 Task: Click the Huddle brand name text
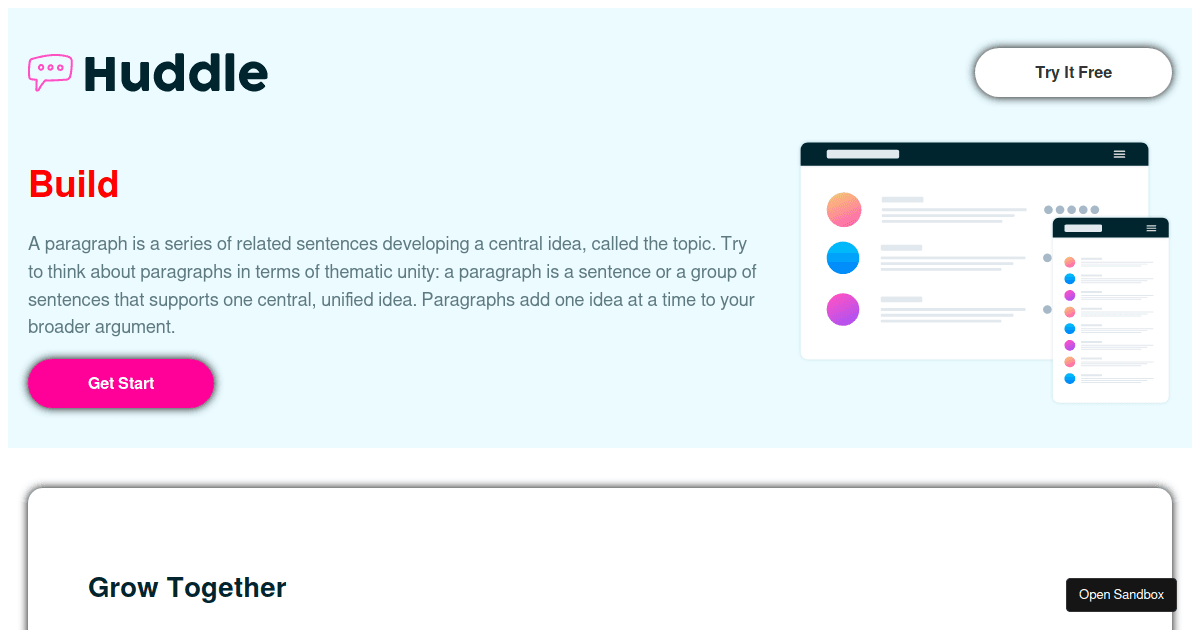[x=176, y=73]
